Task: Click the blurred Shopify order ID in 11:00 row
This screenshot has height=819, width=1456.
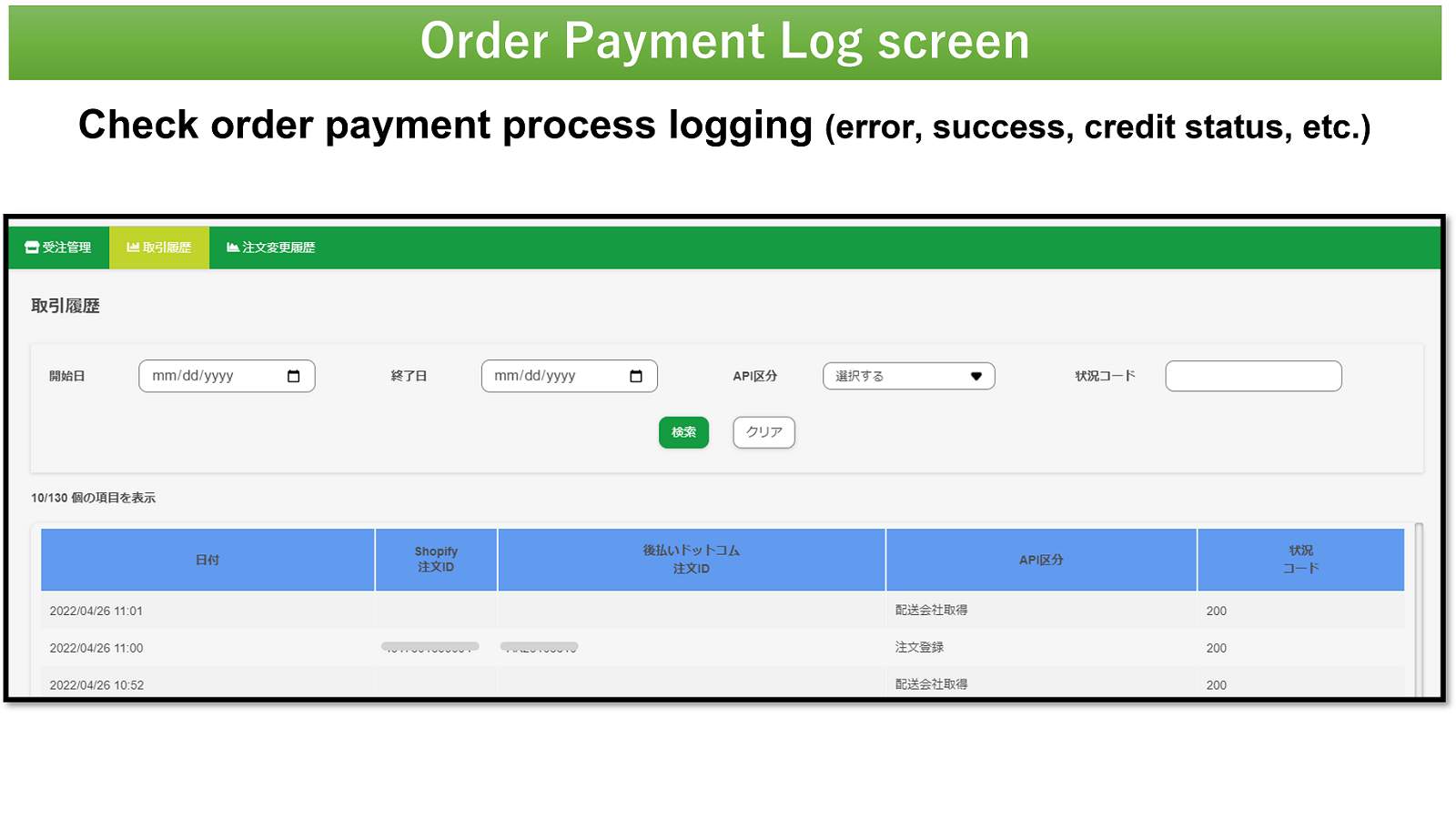Action: (430, 647)
